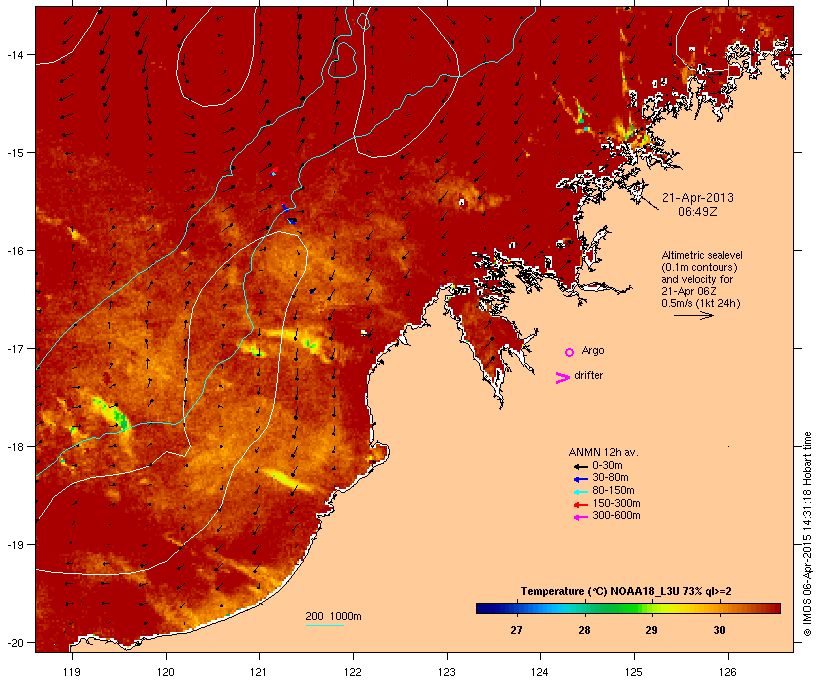Click the colorbar near 29 degrees
This screenshot has height=680, width=820.
[652, 608]
